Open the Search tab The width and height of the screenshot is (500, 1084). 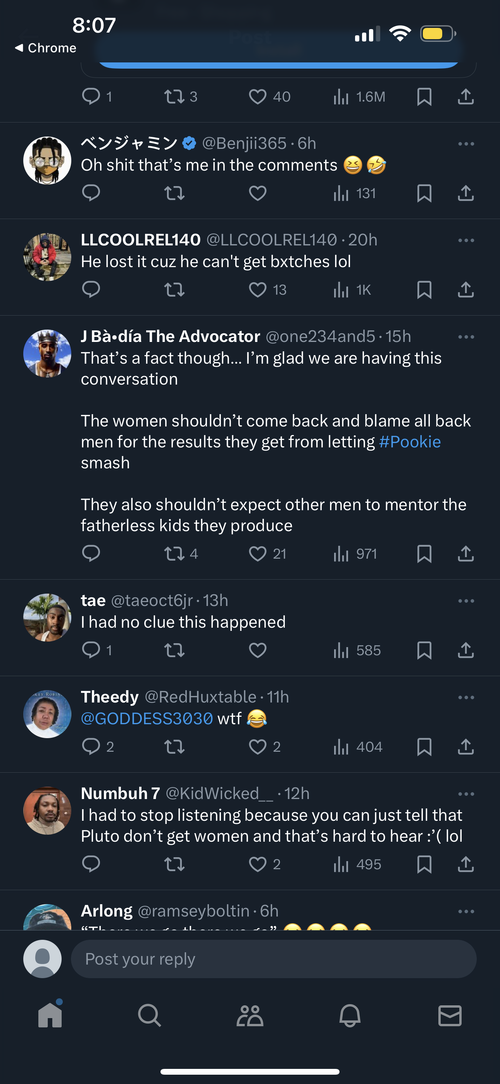(149, 1015)
